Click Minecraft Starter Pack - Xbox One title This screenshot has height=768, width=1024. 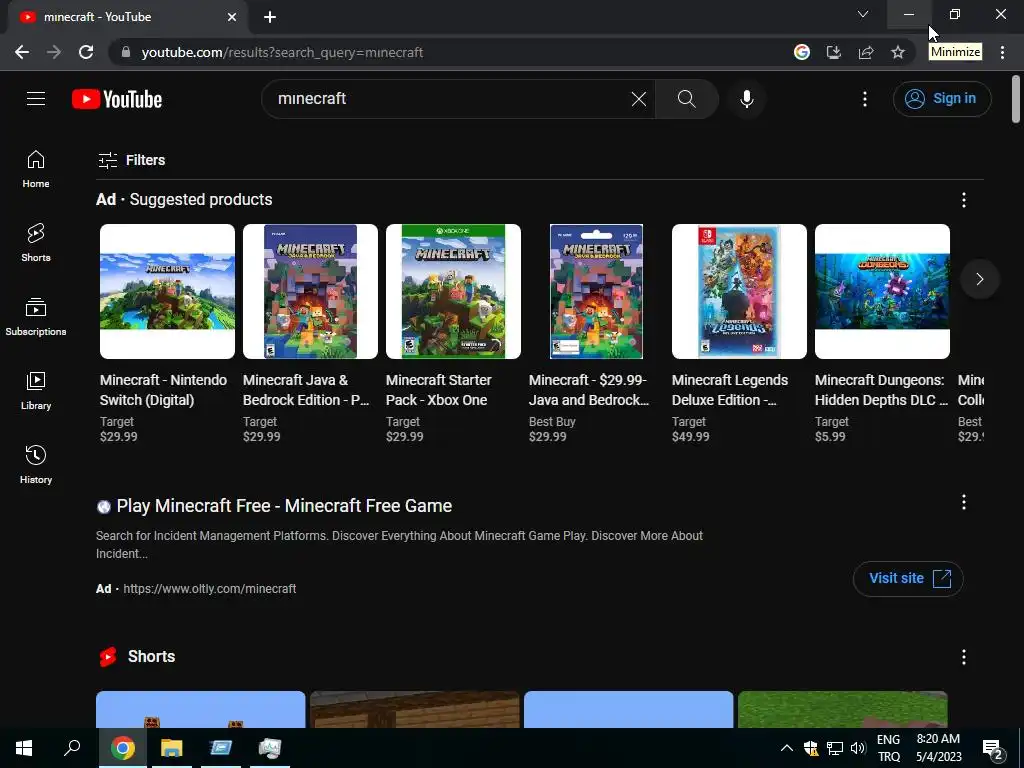439,390
